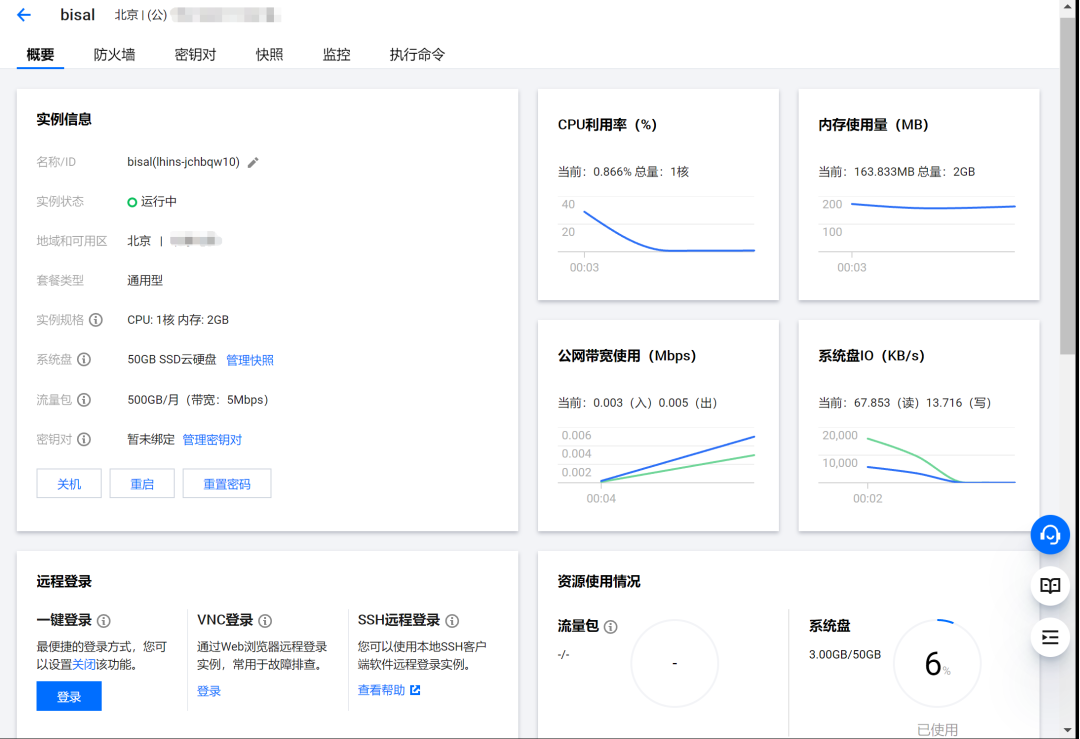
Task: Open the 管理快照 link
Action: tap(250, 360)
